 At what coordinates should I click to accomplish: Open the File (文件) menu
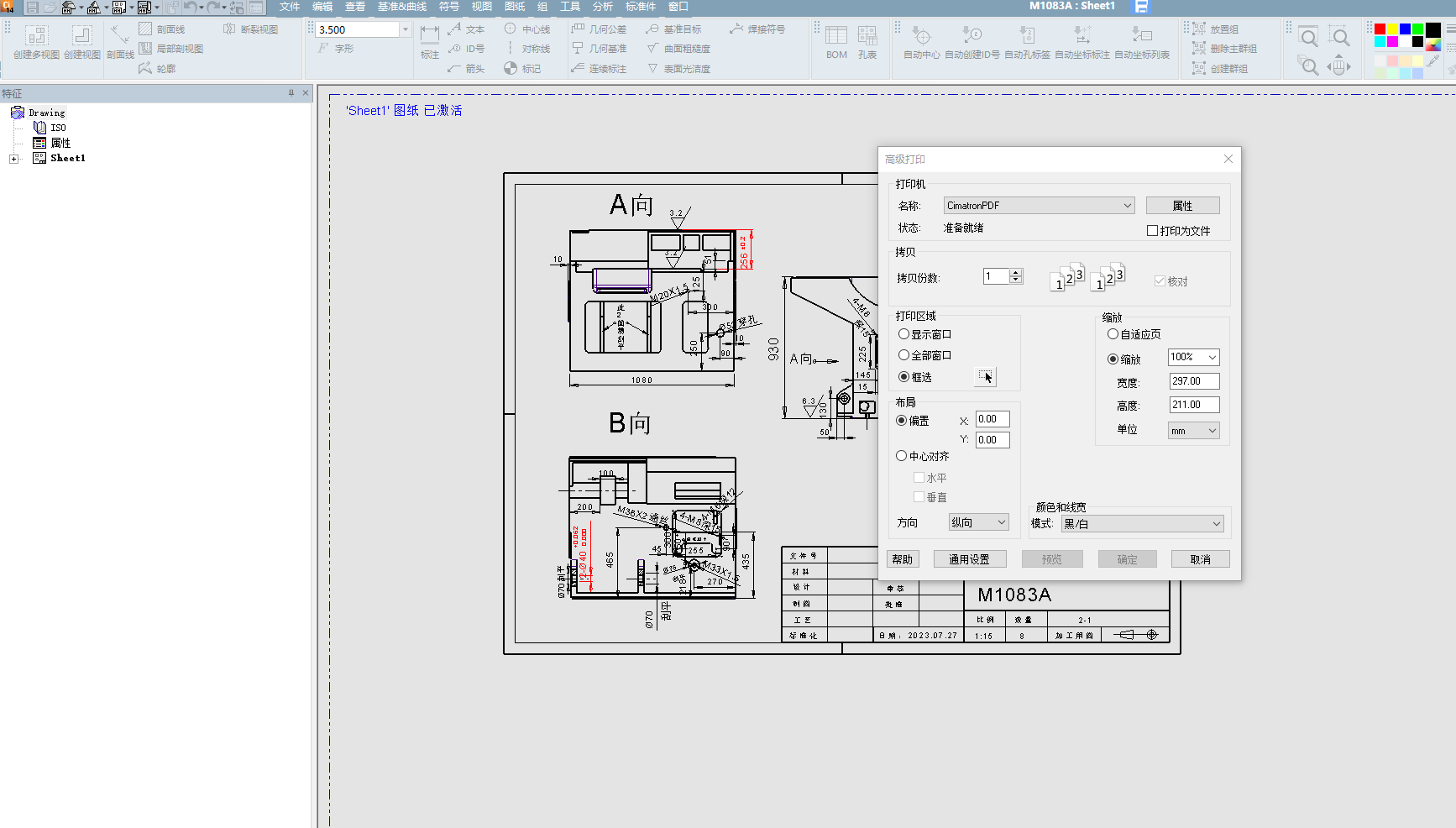290,7
